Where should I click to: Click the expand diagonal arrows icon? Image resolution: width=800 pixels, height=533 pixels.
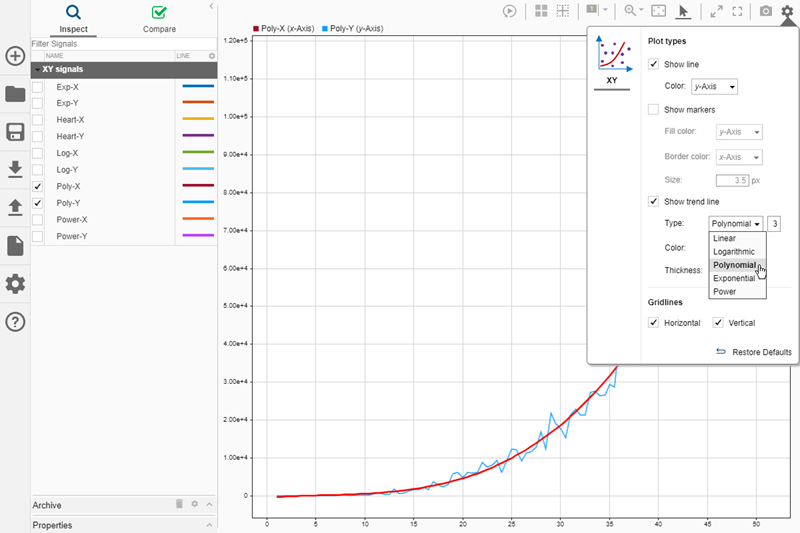pos(716,11)
